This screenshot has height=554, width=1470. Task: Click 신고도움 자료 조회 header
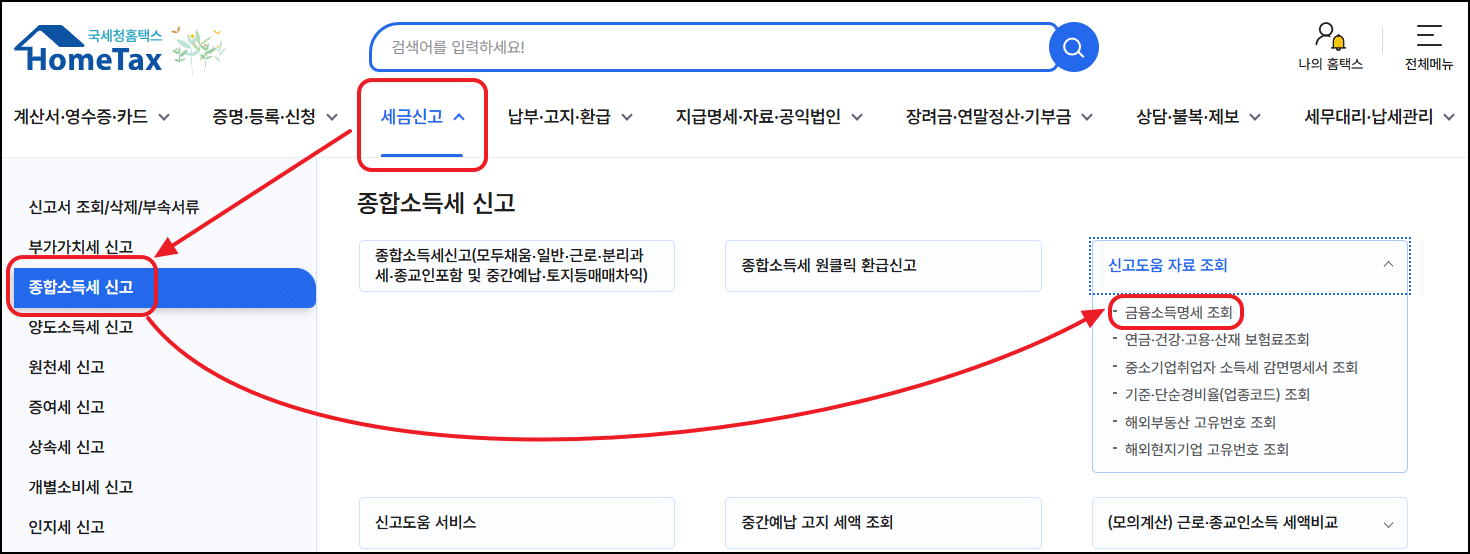click(1250, 266)
